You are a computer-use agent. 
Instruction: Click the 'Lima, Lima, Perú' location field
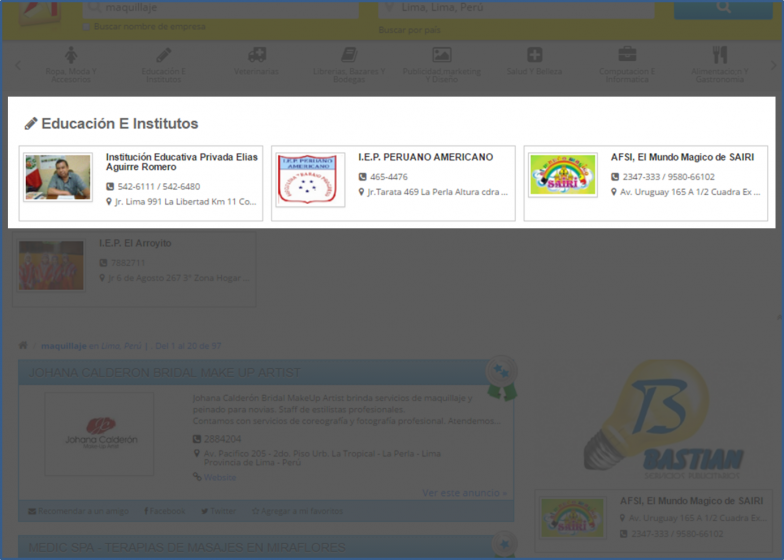pyautogui.click(x=520, y=8)
